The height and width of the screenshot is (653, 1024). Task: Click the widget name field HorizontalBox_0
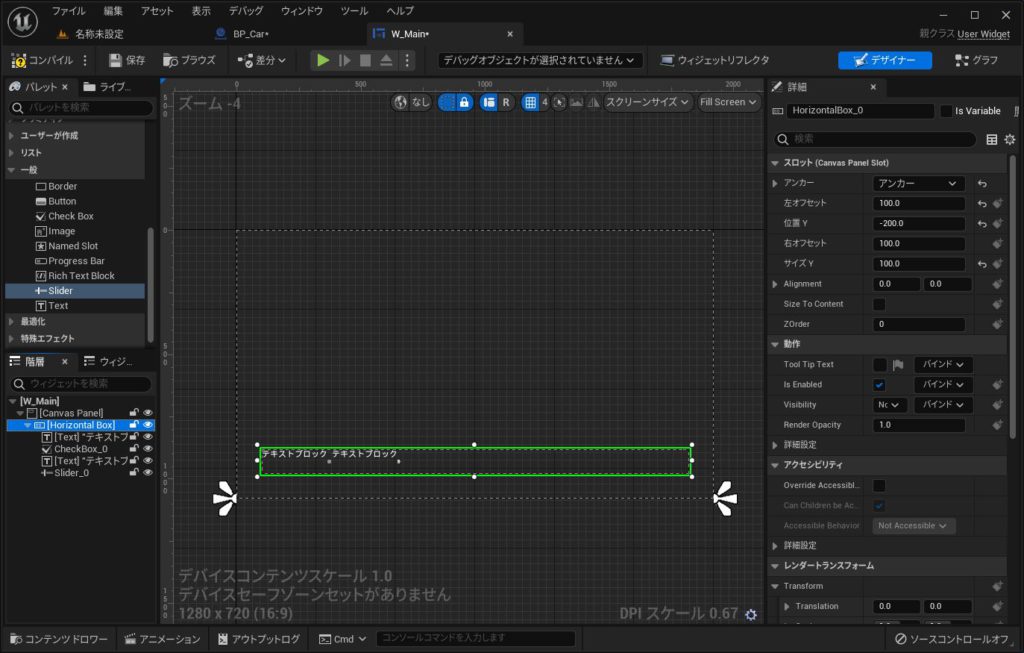pos(859,110)
